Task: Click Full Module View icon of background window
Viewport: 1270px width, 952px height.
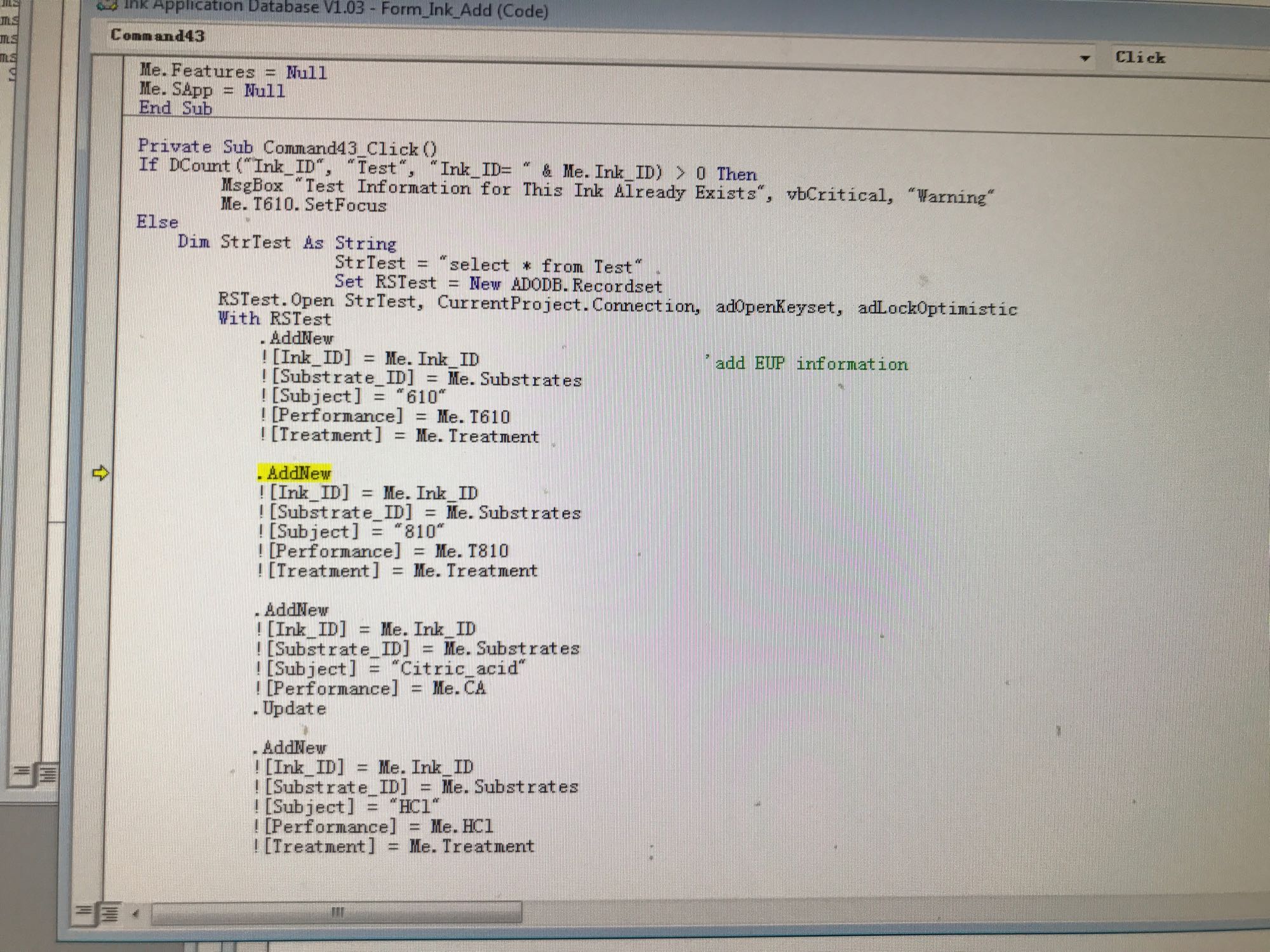Action: point(48,773)
